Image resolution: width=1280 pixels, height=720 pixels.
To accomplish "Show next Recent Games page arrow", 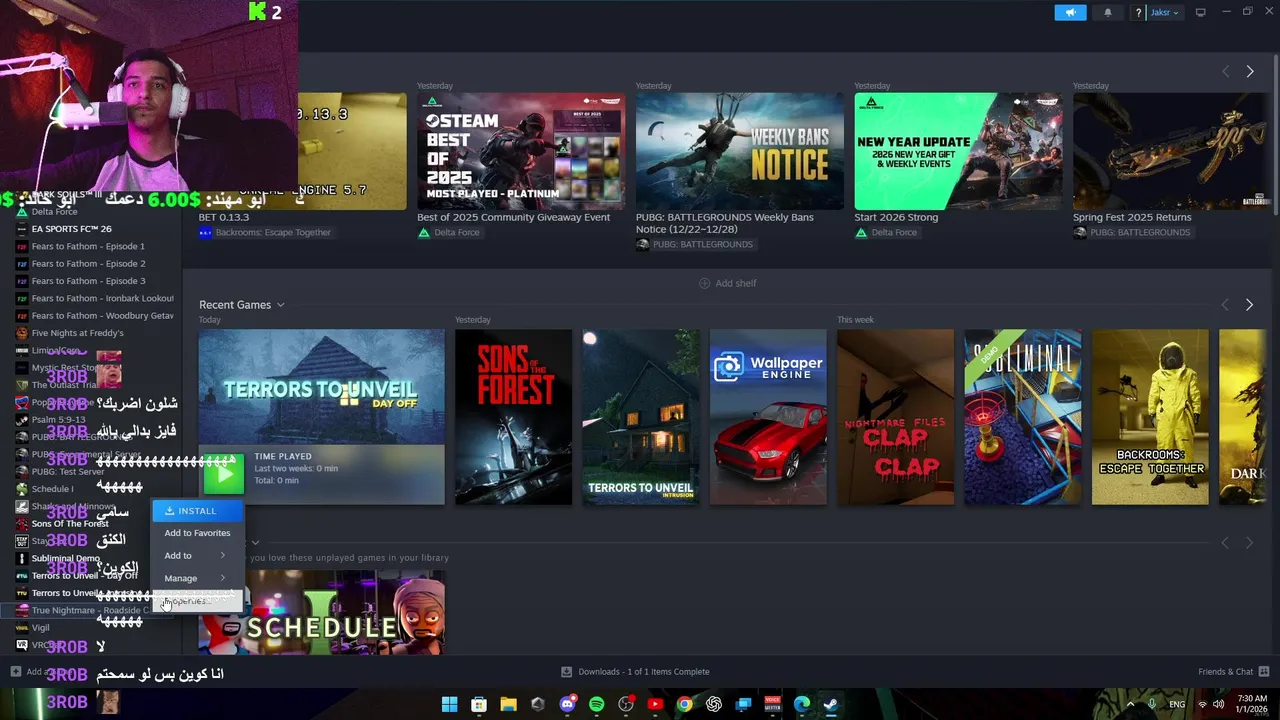I will (1249, 305).
